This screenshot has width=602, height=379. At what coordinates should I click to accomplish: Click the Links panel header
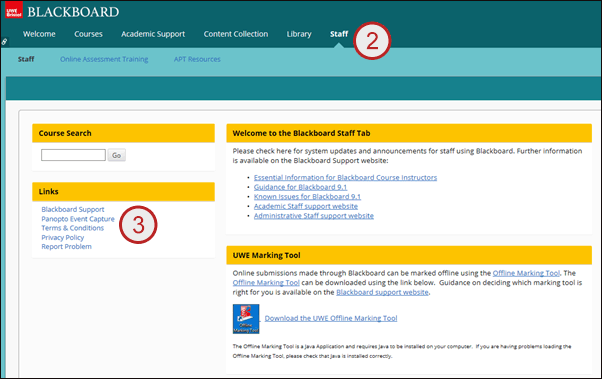(123, 192)
